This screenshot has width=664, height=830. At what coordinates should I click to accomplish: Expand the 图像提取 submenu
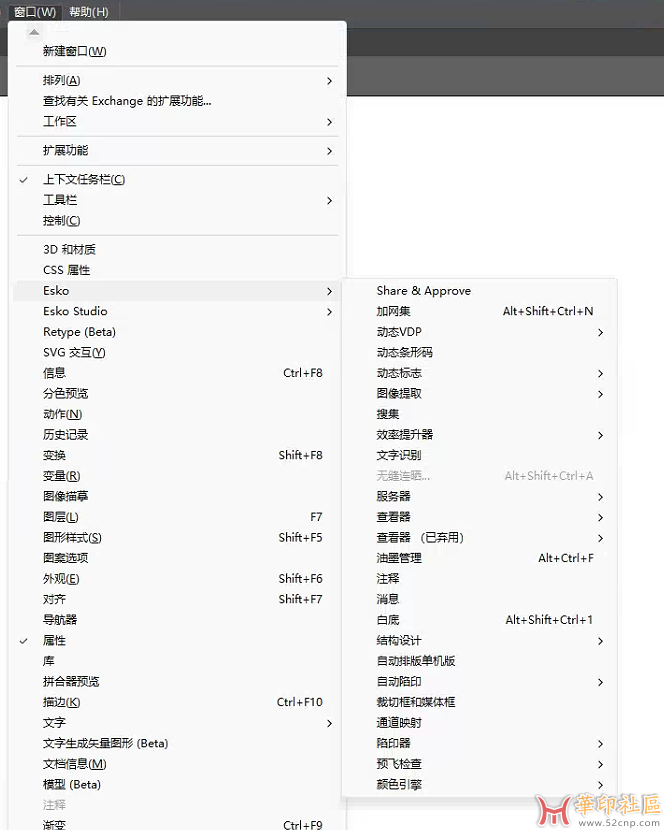479,394
